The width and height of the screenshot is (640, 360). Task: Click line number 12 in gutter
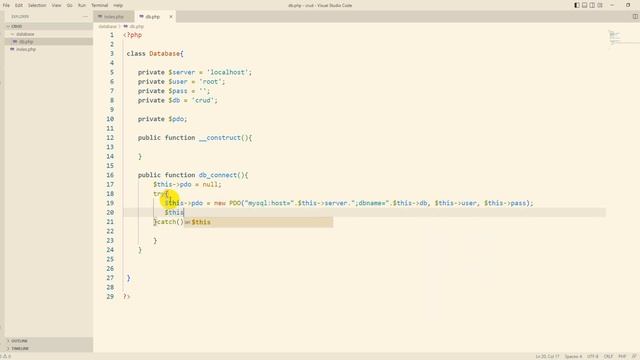110,138
